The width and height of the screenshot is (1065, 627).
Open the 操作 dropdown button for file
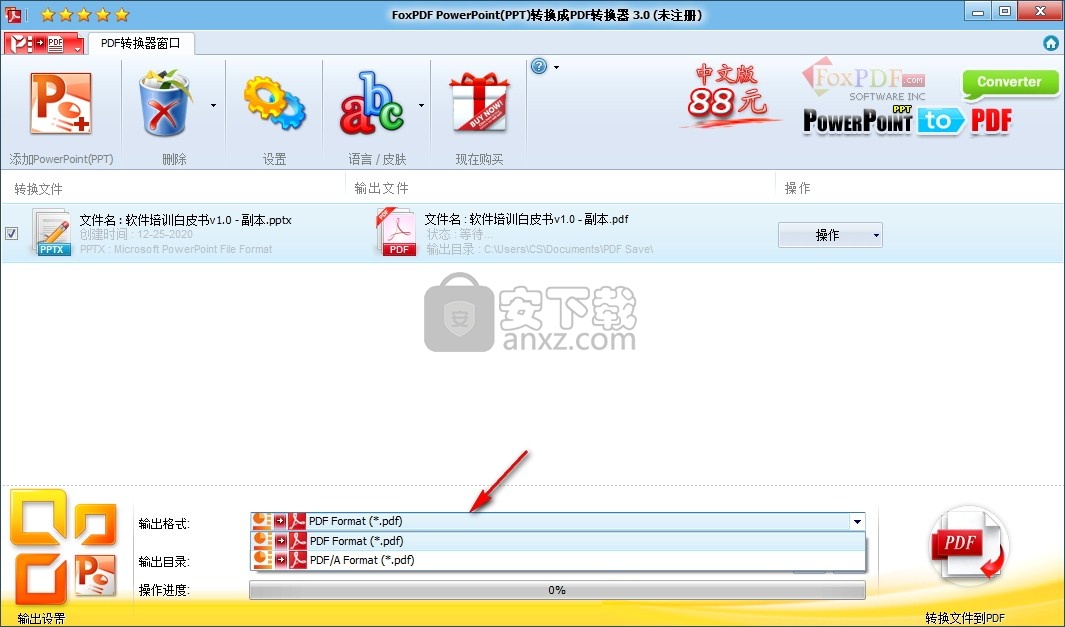coord(830,235)
